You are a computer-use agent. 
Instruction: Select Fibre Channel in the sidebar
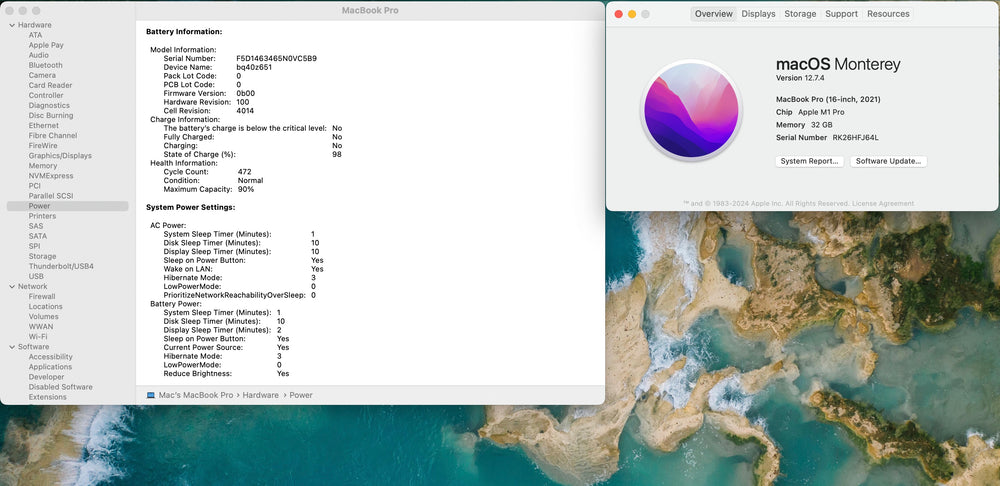point(53,136)
